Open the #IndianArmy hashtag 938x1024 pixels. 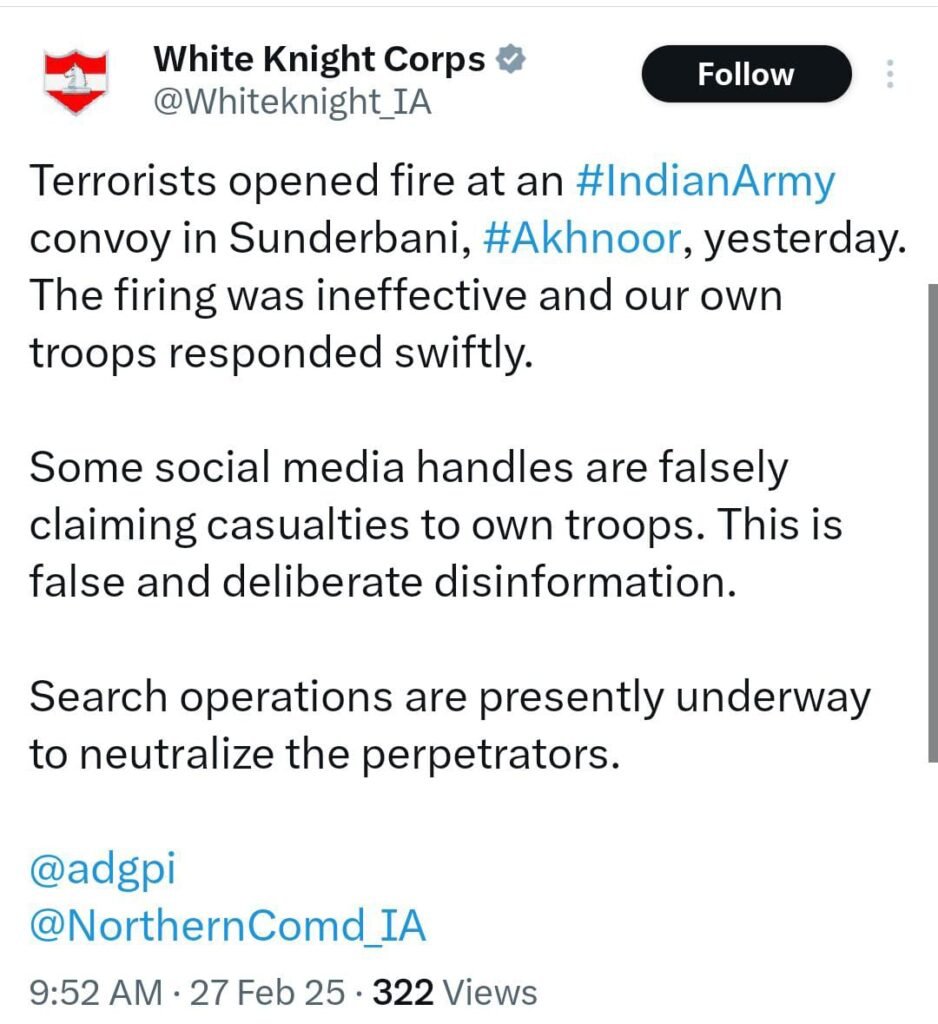pos(706,183)
